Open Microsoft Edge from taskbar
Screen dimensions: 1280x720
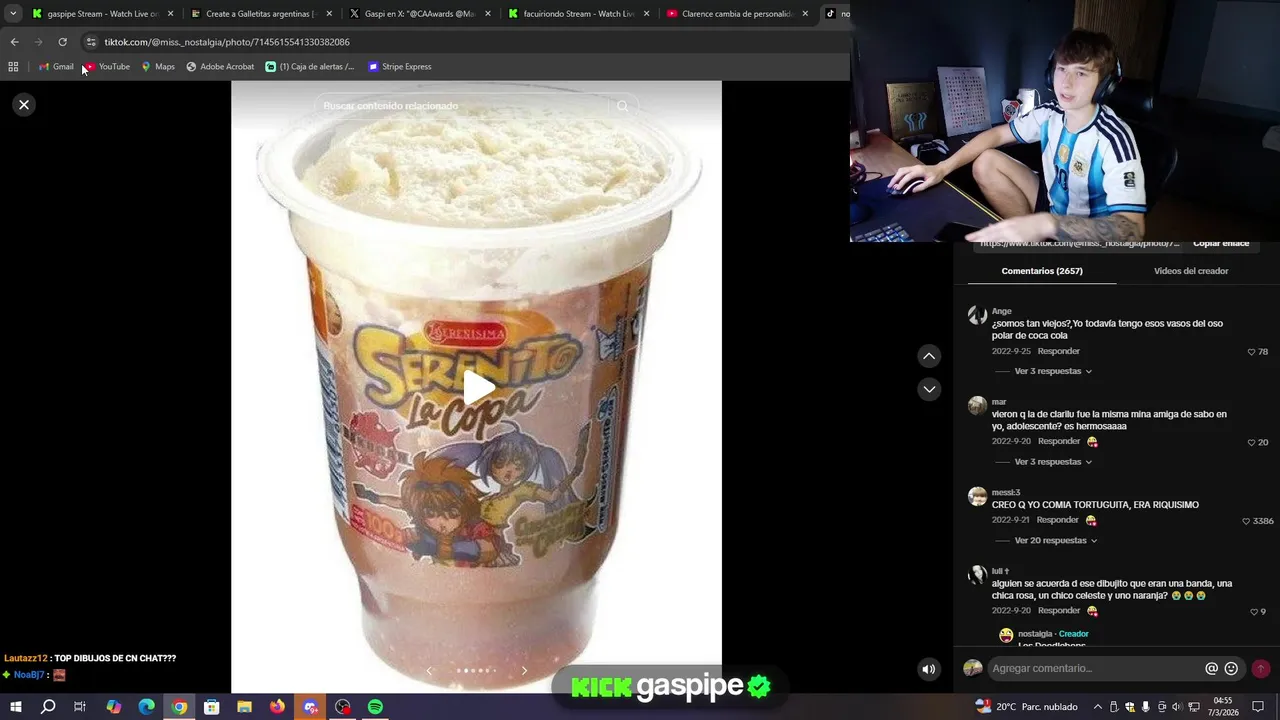pos(146,707)
